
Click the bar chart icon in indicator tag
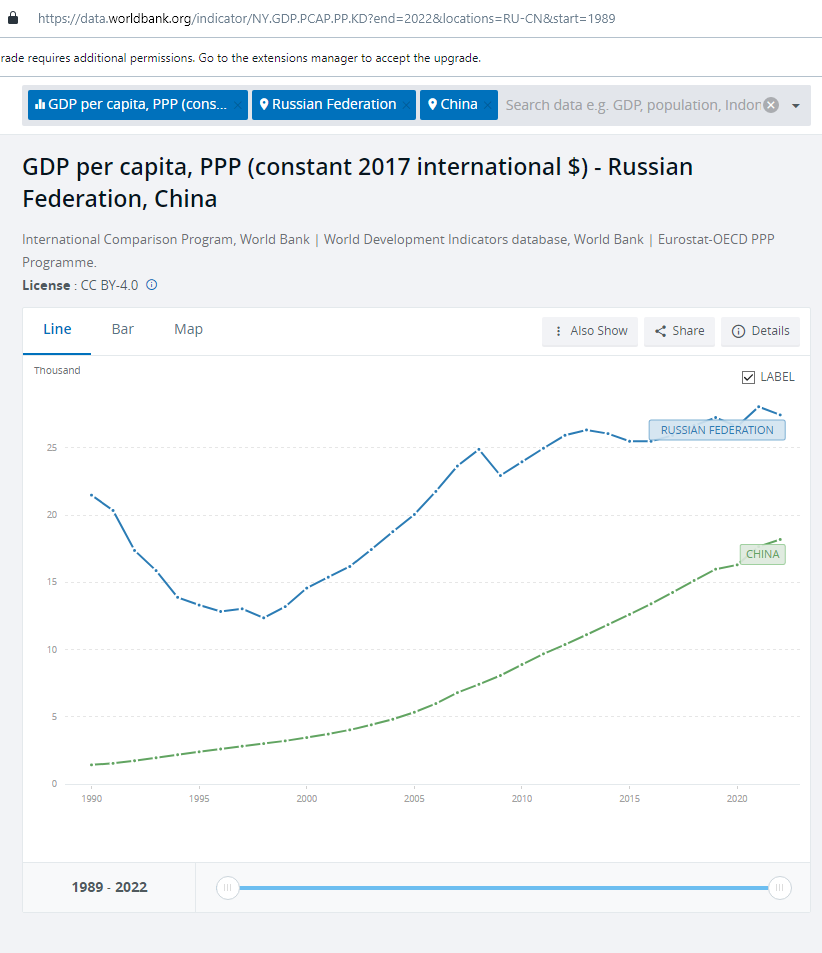(40, 104)
